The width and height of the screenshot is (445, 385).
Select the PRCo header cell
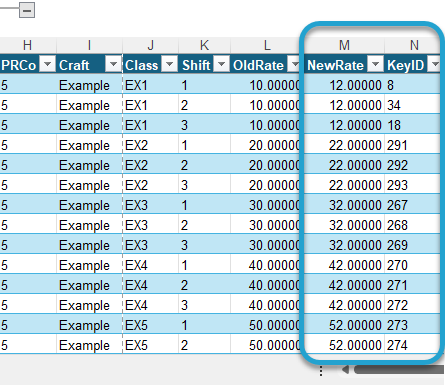pyautogui.click(x=28, y=64)
